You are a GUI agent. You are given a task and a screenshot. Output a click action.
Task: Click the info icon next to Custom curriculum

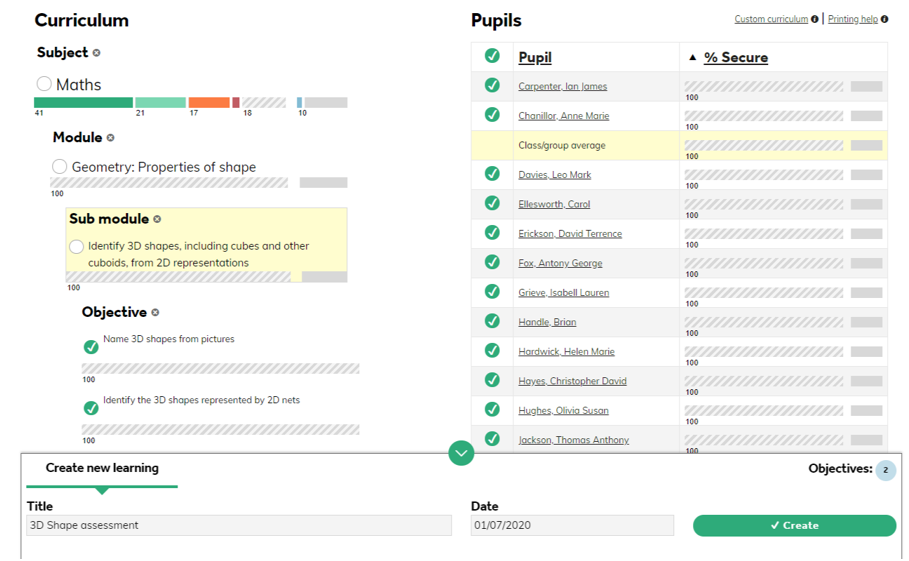tap(815, 19)
